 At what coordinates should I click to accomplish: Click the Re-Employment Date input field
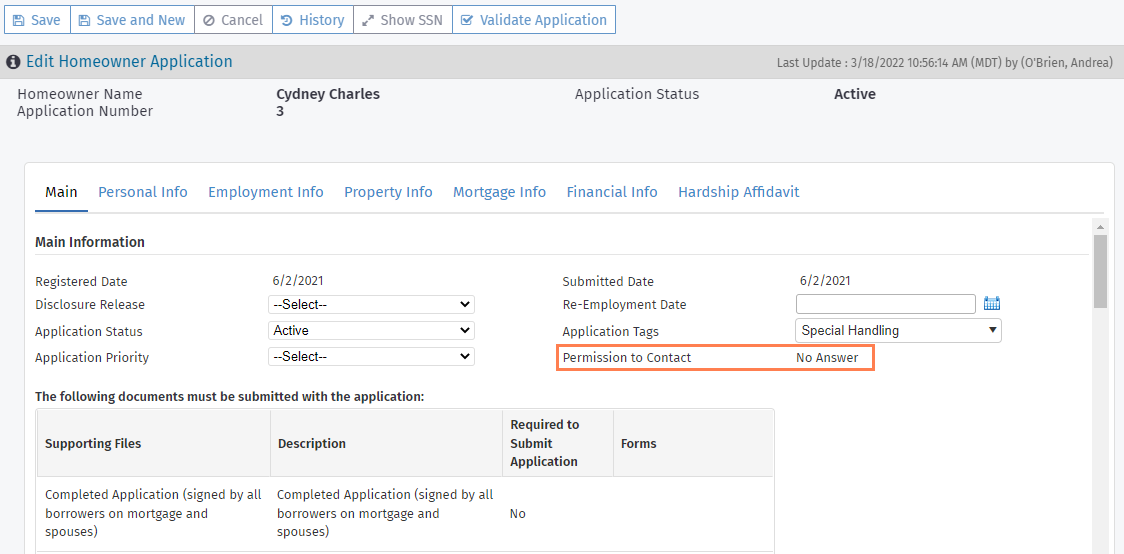[x=885, y=304]
